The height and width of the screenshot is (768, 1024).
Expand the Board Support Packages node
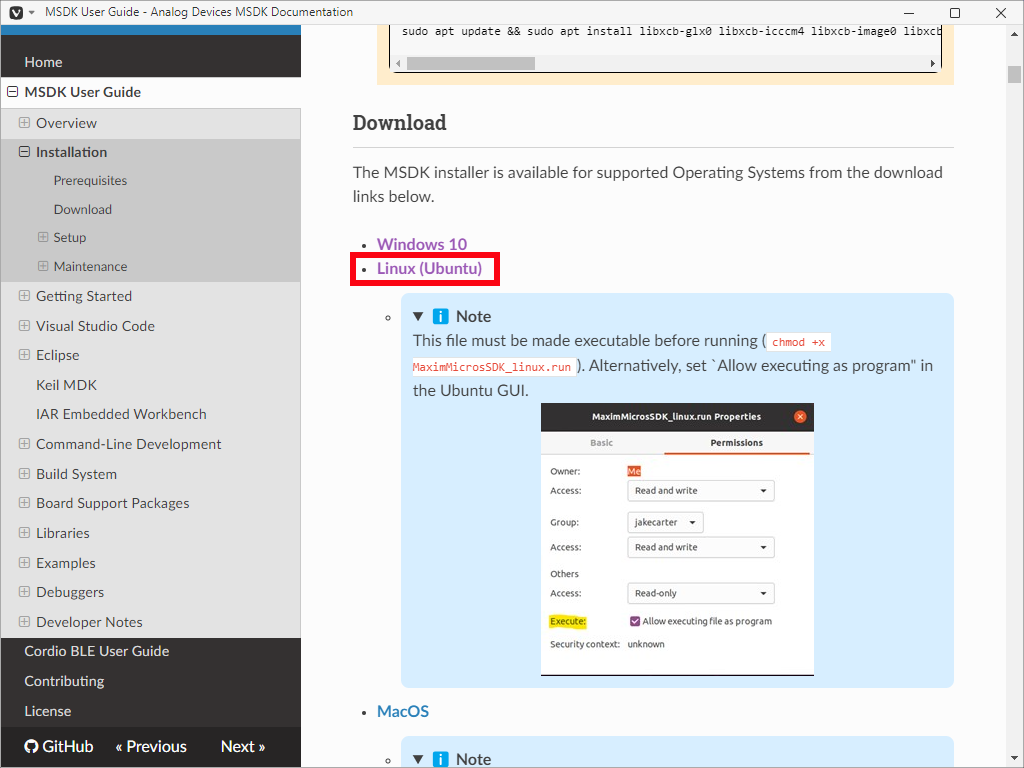coord(24,503)
